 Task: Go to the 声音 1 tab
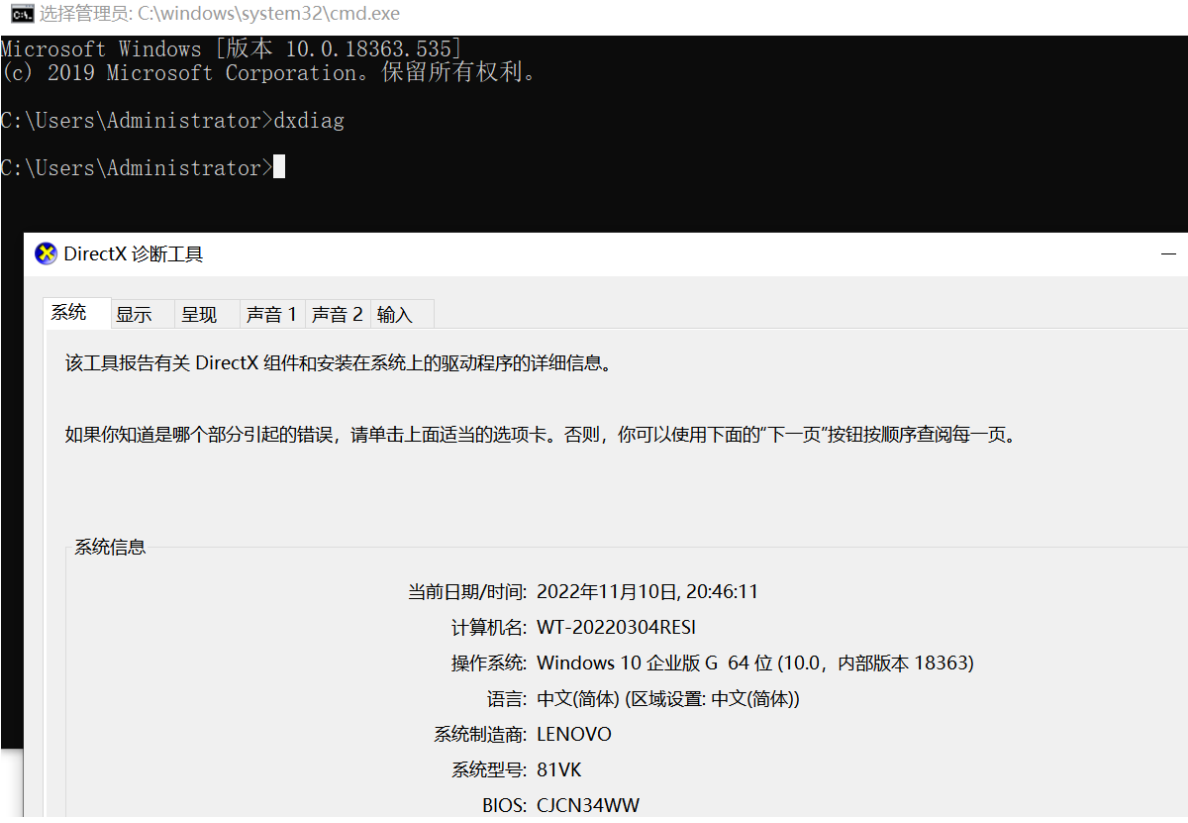(x=272, y=315)
